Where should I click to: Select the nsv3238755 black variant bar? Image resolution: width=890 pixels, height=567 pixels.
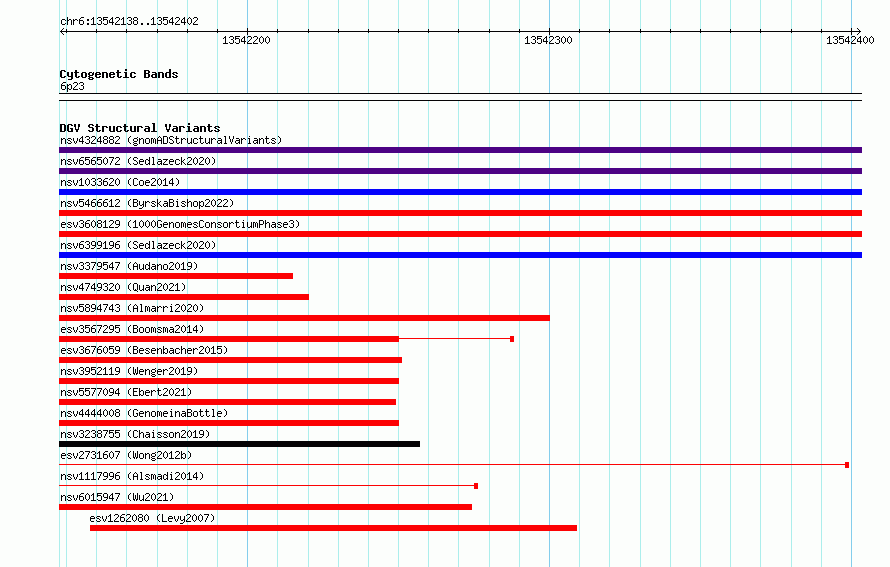pyautogui.click(x=240, y=444)
